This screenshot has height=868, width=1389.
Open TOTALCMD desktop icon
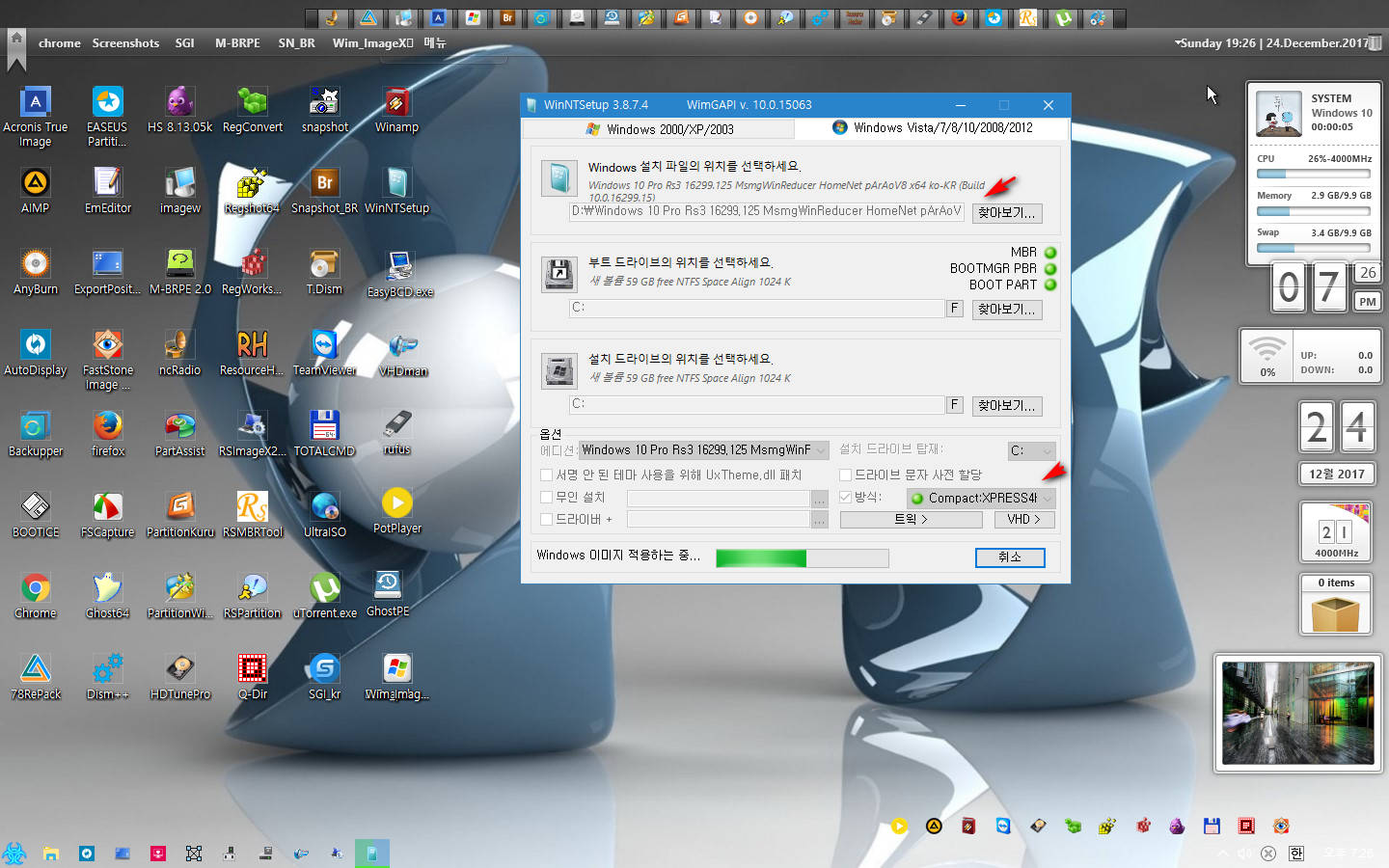pyautogui.click(x=324, y=433)
